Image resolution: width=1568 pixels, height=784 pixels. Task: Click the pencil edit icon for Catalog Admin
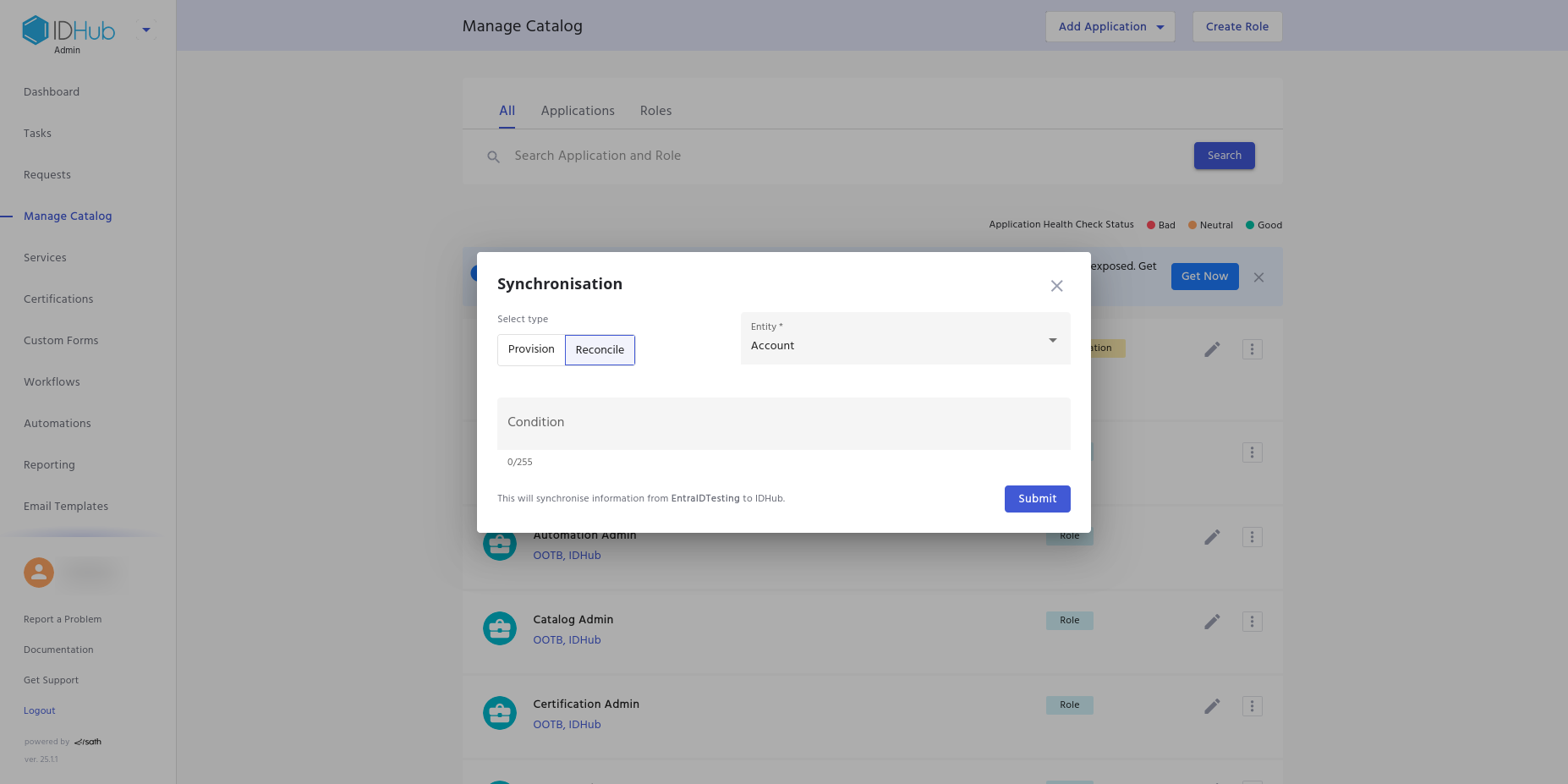pyautogui.click(x=1212, y=622)
